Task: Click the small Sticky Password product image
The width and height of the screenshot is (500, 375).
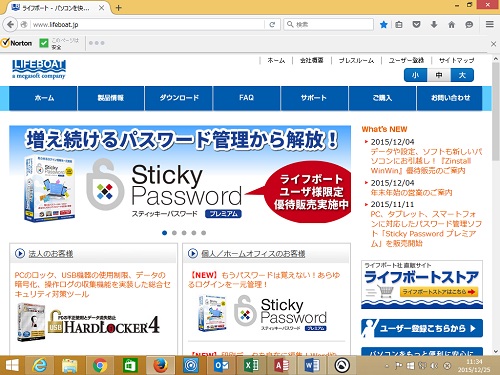Action: point(262,314)
